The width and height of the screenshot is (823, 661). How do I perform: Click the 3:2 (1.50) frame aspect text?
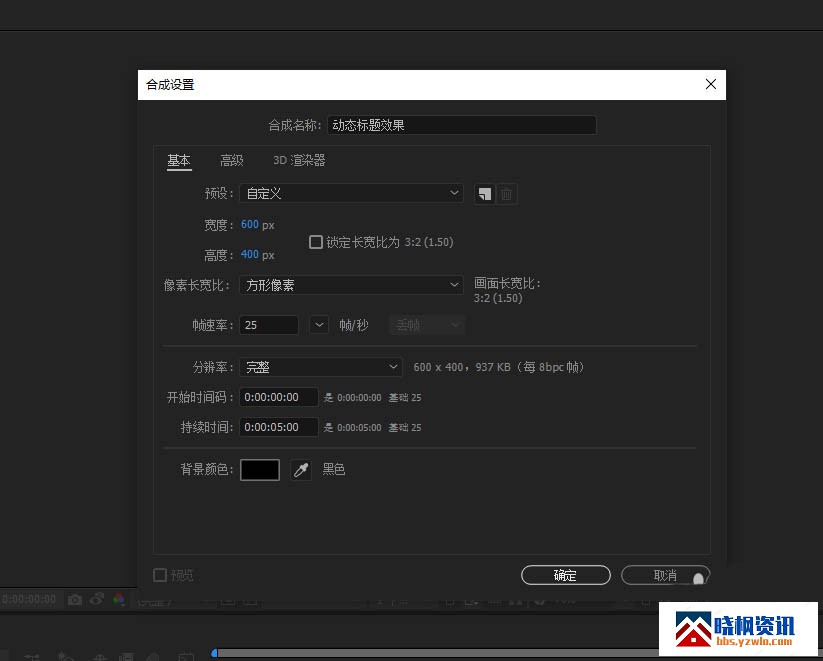click(498, 298)
